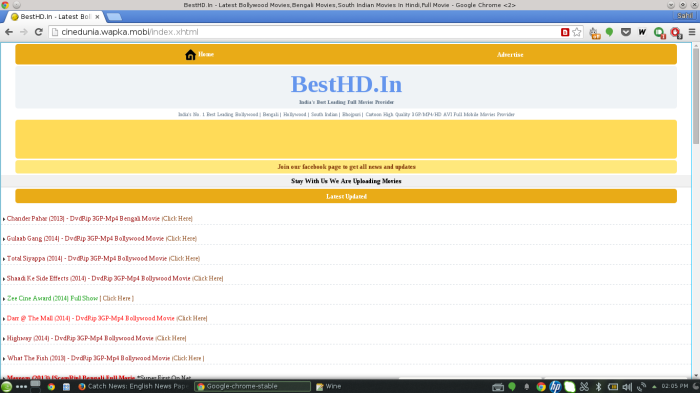
Task: Open the Join our facebook page link
Action: coord(346,167)
